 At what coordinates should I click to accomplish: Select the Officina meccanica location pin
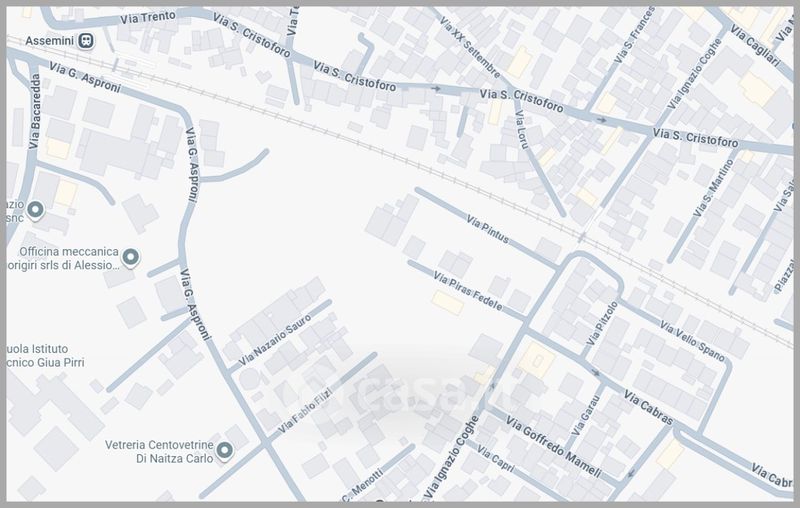[x=130, y=259]
